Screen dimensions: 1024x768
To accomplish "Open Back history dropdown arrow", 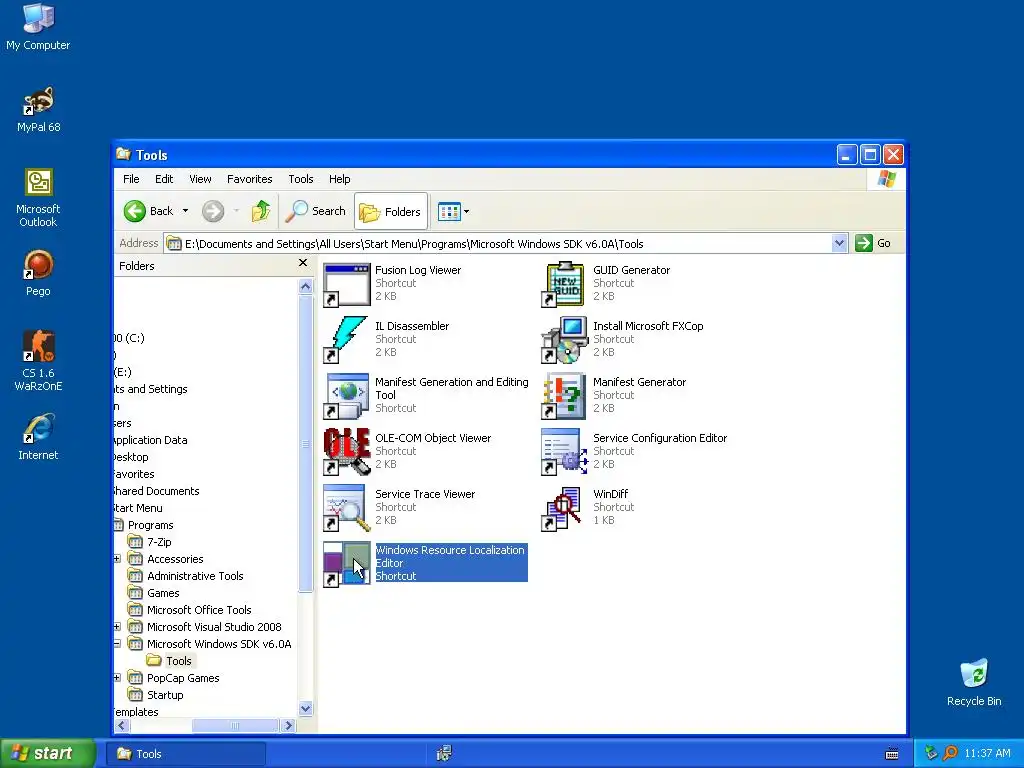I will pos(185,211).
